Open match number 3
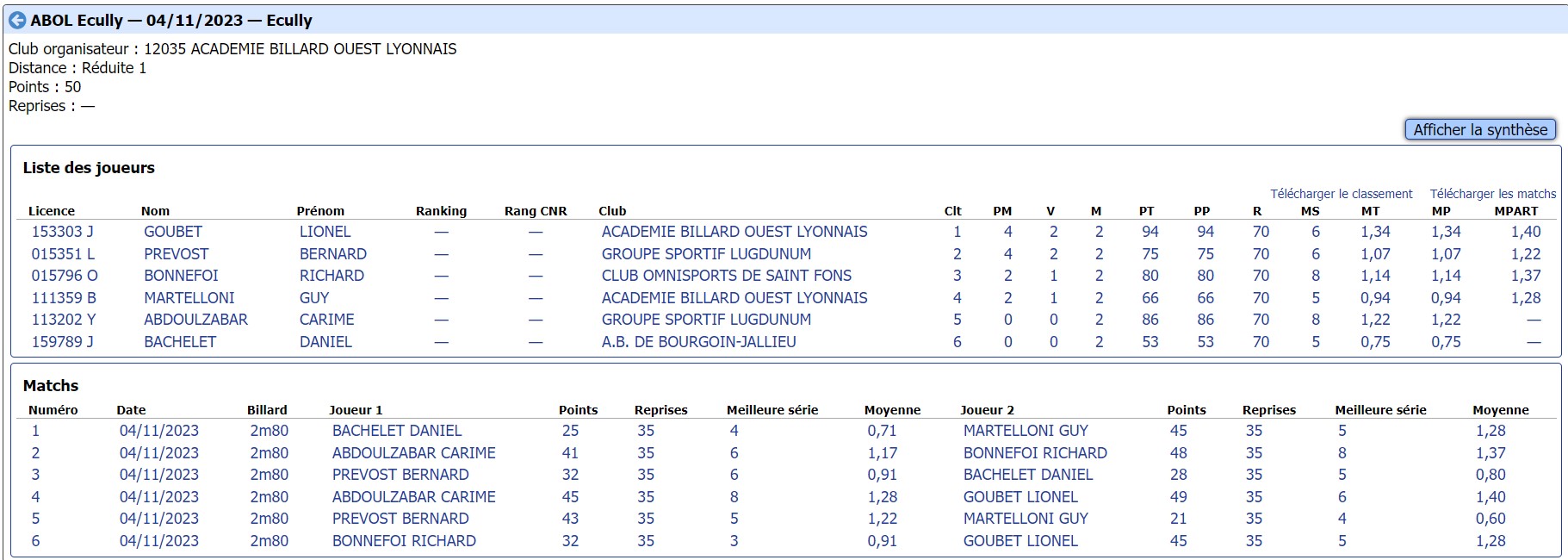The height and width of the screenshot is (560, 1568). pos(35,475)
